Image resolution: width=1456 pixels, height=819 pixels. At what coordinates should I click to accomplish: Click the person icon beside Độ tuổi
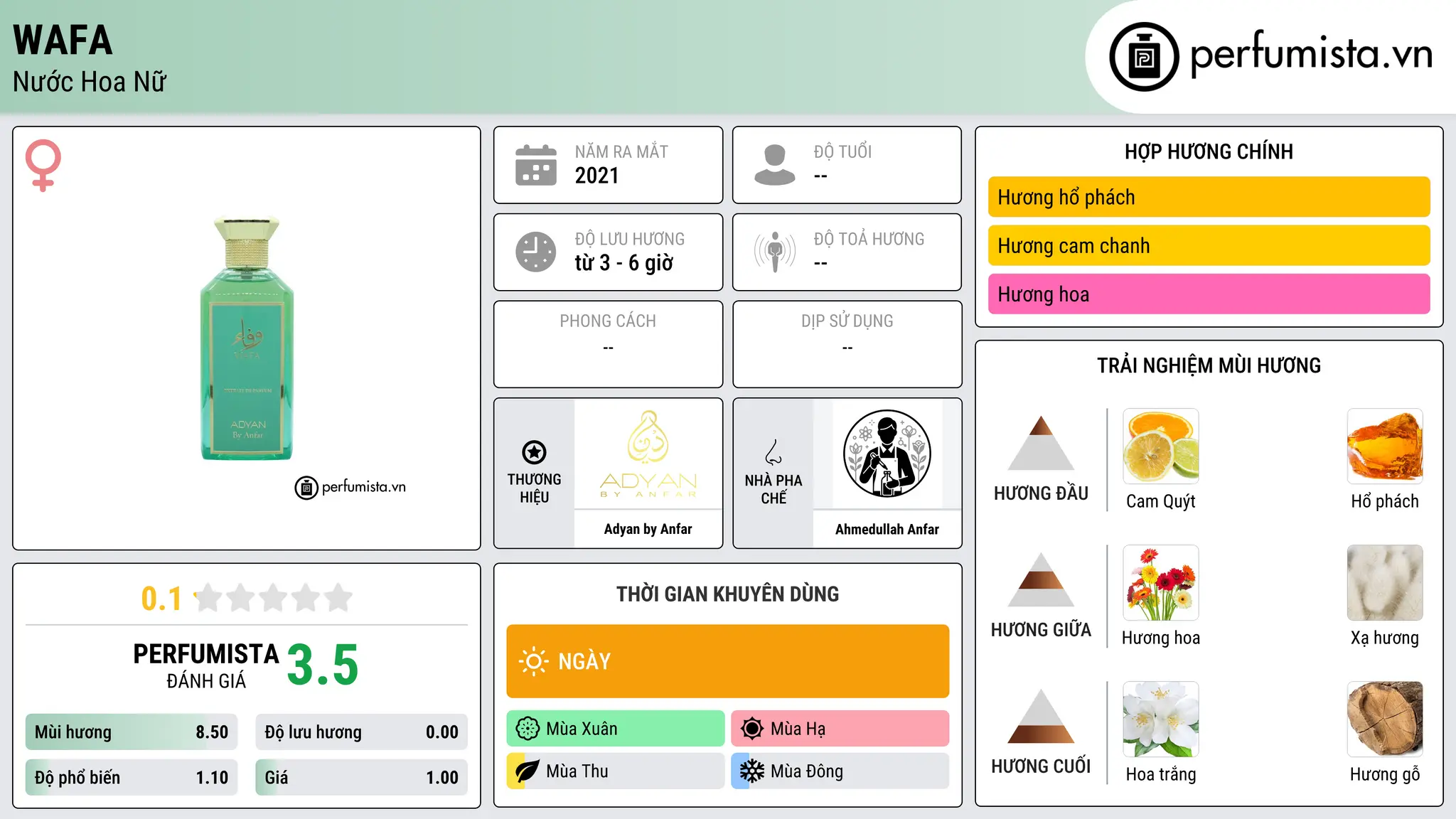[x=775, y=165]
